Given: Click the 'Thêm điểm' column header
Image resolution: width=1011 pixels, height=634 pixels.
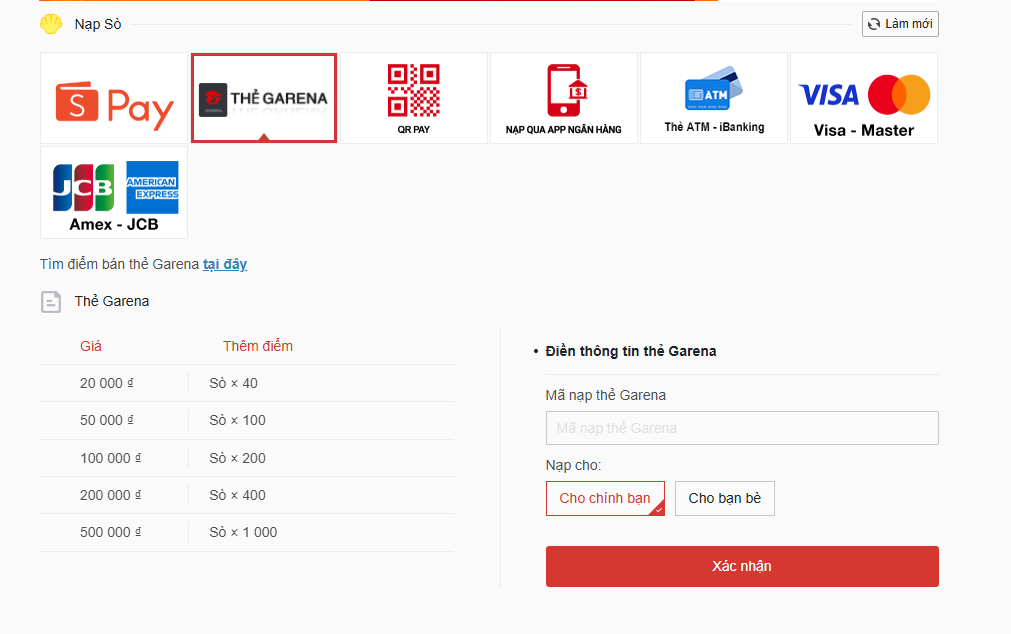Looking at the screenshot, I should 258,346.
